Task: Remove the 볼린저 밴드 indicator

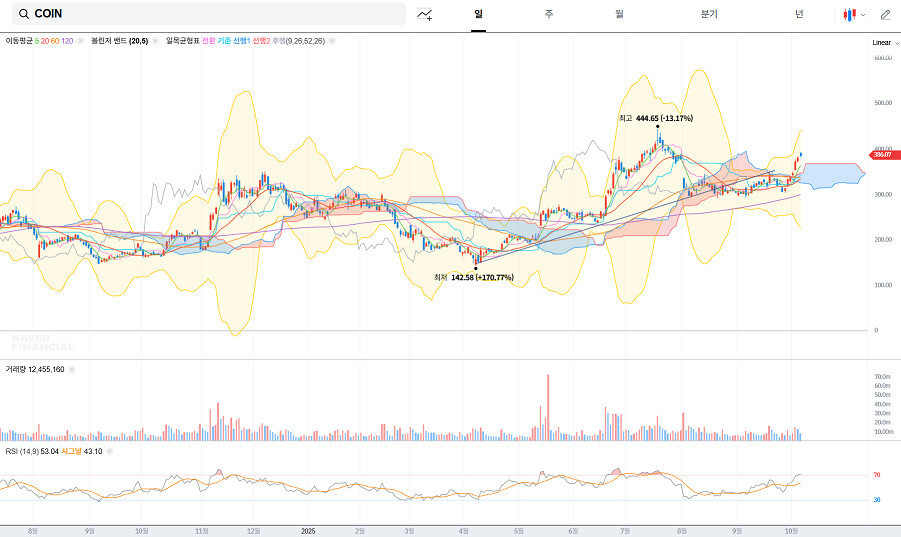Action: pyautogui.click(x=156, y=41)
